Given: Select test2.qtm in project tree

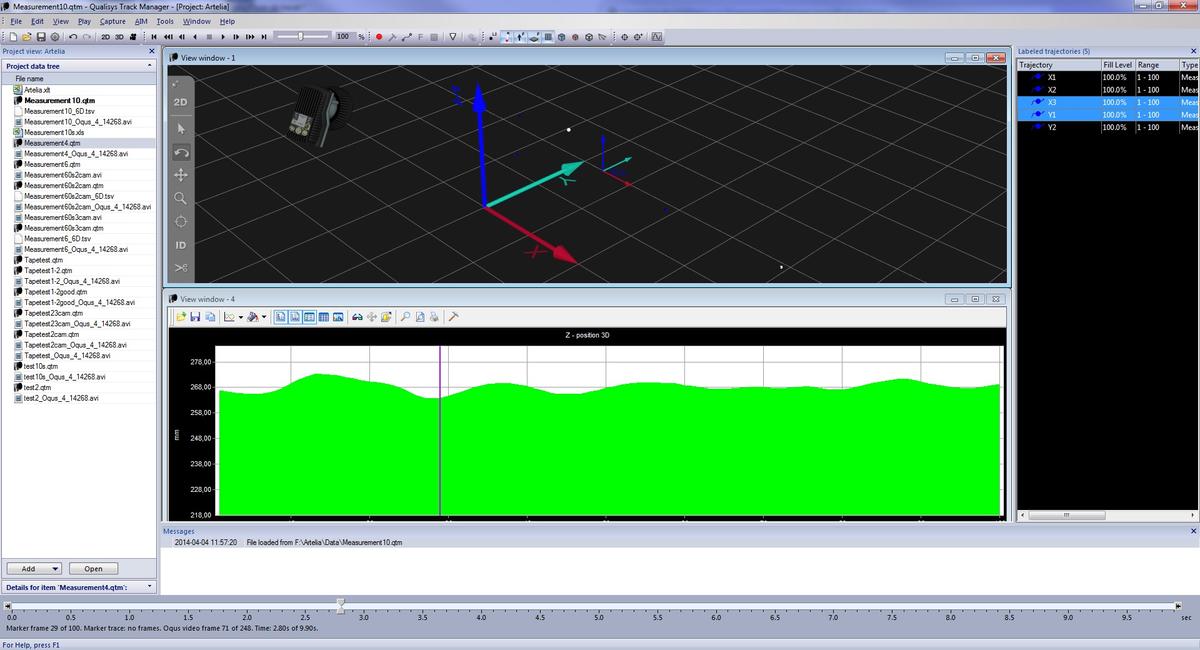Looking at the screenshot, I should tap(37, 387).
